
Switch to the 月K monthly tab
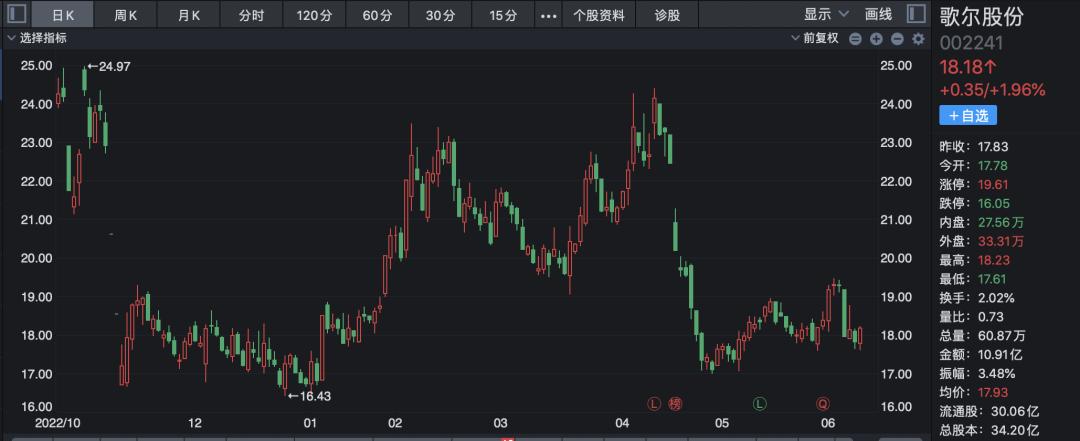click(189, 16)
